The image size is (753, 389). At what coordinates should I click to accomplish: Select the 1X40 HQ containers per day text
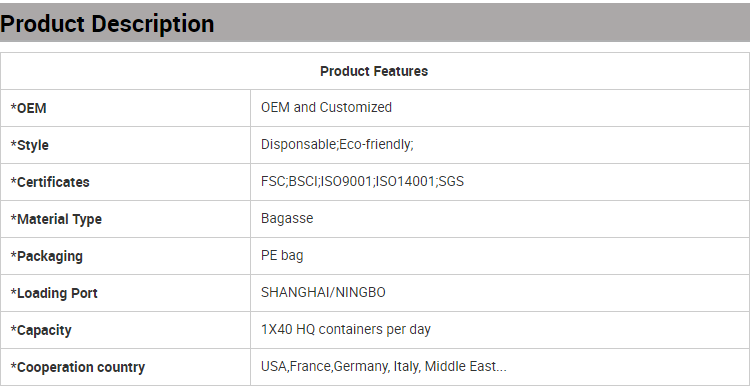coord(346,329)
